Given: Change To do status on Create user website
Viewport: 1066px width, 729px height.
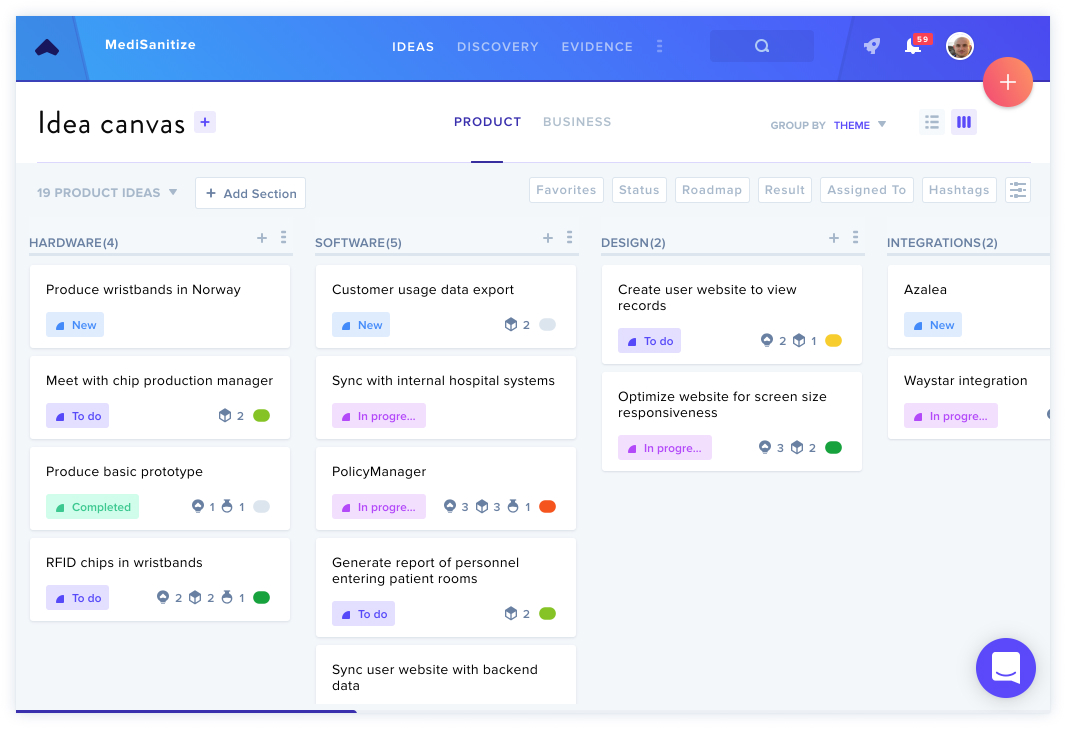Looking at the screenshot, I should (649, 341).
